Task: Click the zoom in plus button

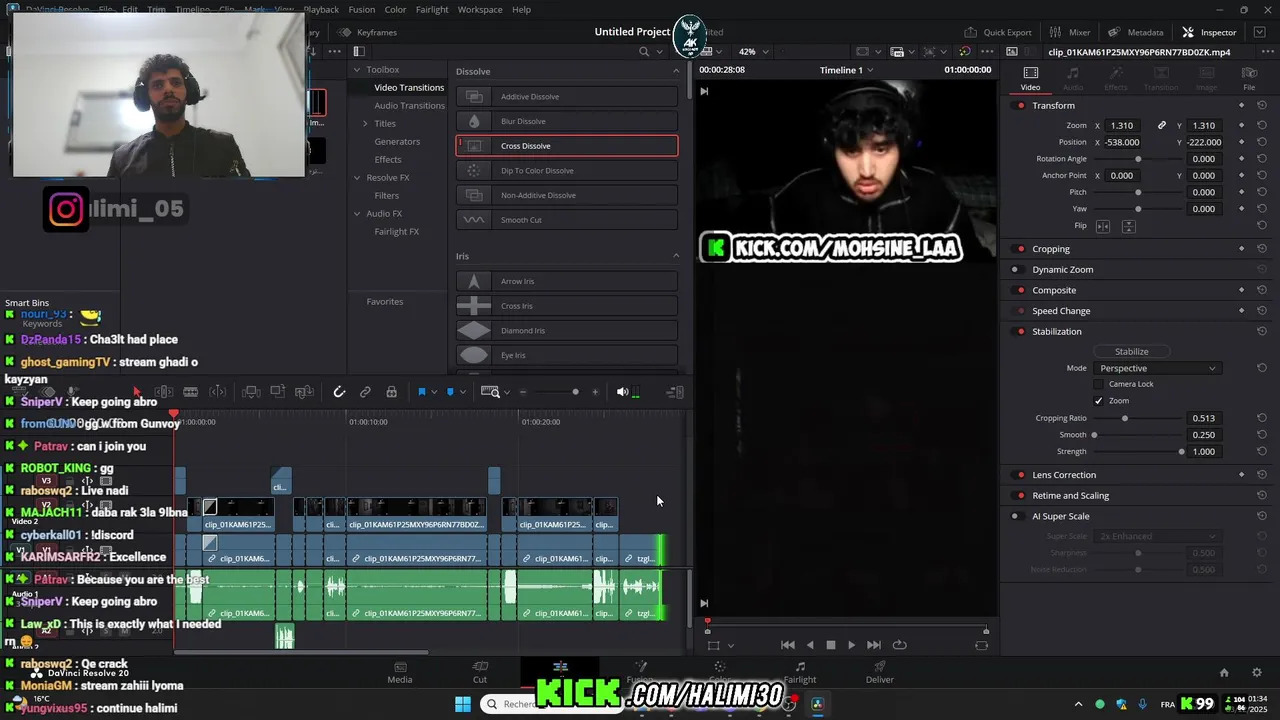Action: (595, 392)
